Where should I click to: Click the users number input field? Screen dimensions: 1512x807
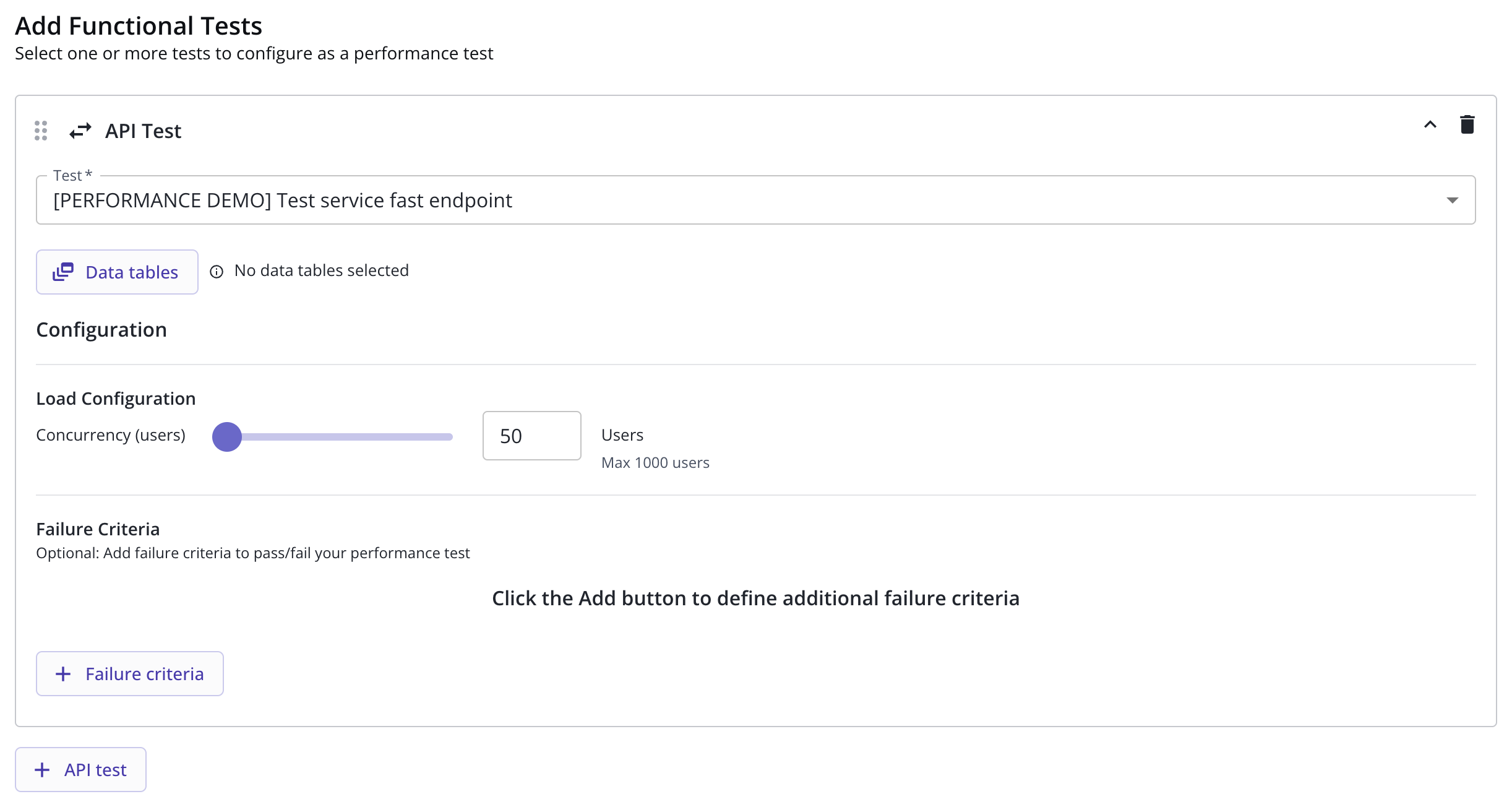point(531,436)
